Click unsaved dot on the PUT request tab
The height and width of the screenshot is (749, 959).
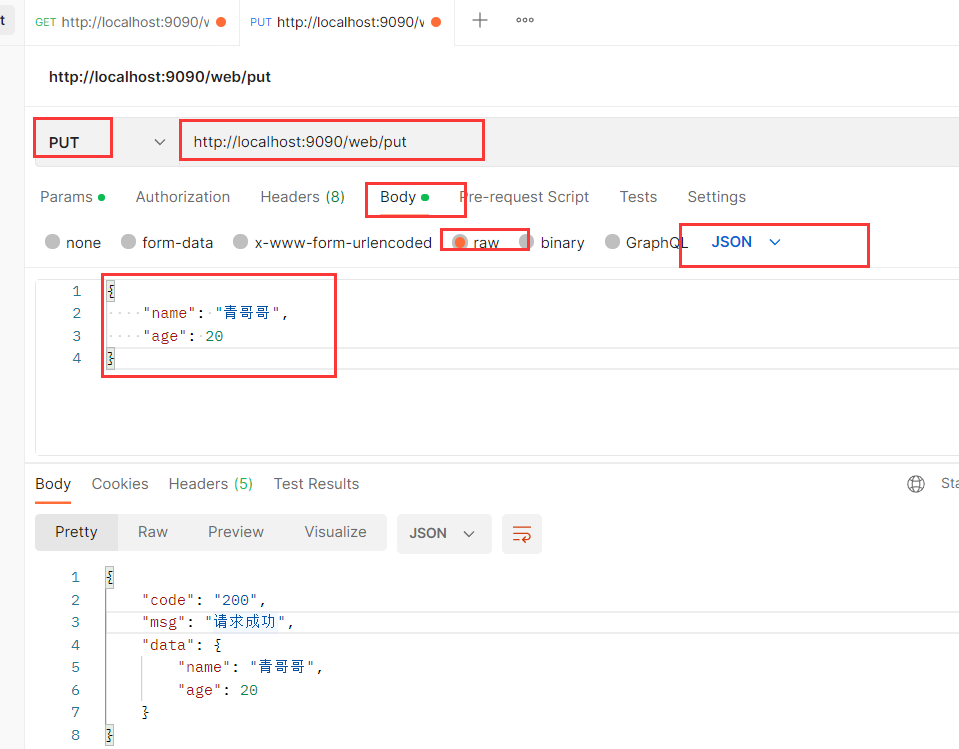(436, 22)
